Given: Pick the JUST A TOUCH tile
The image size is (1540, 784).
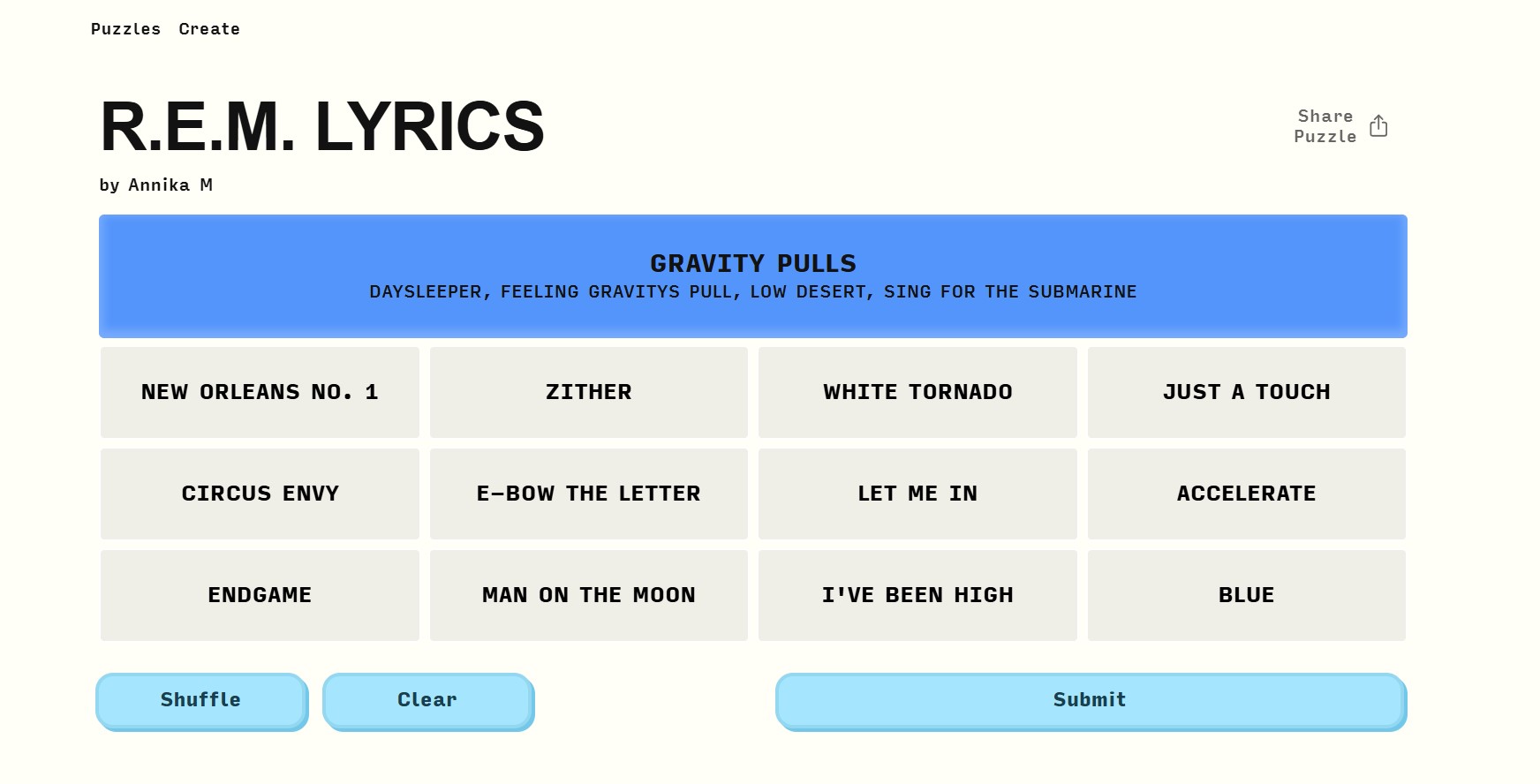Looking at the screenshot, I should click(1246, 392).
